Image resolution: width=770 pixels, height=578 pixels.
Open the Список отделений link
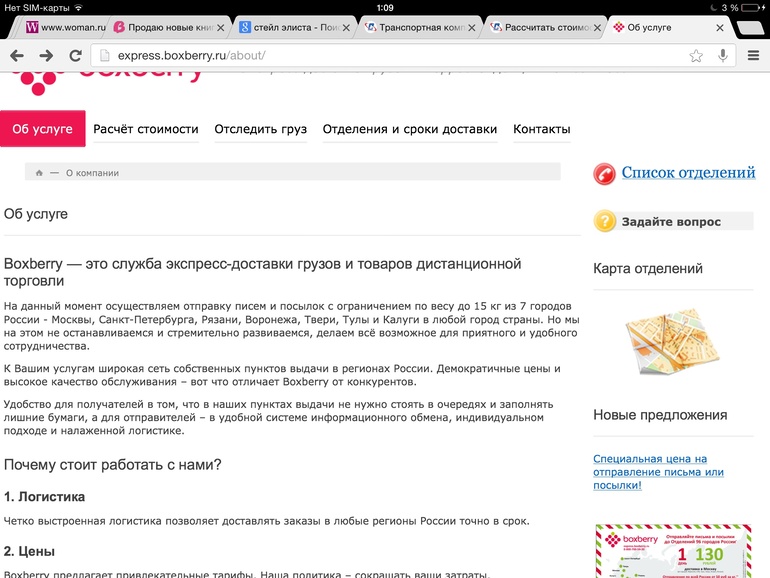tap(688, 172)
